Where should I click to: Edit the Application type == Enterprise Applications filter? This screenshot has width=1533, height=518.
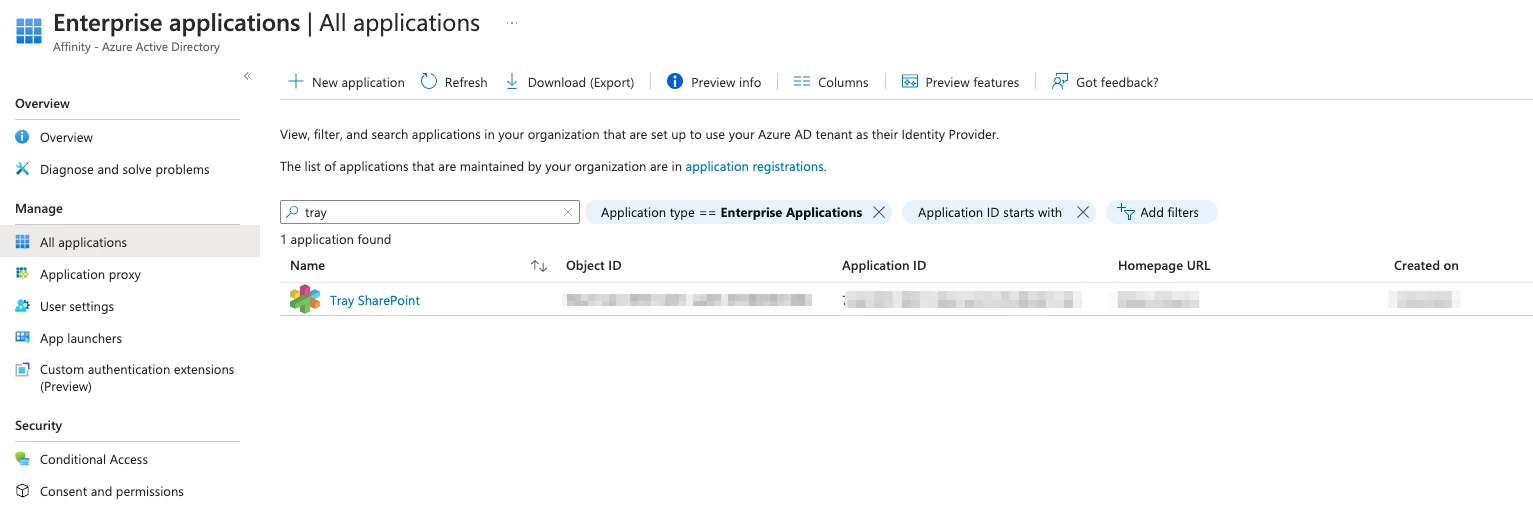(x=731, y=212)
